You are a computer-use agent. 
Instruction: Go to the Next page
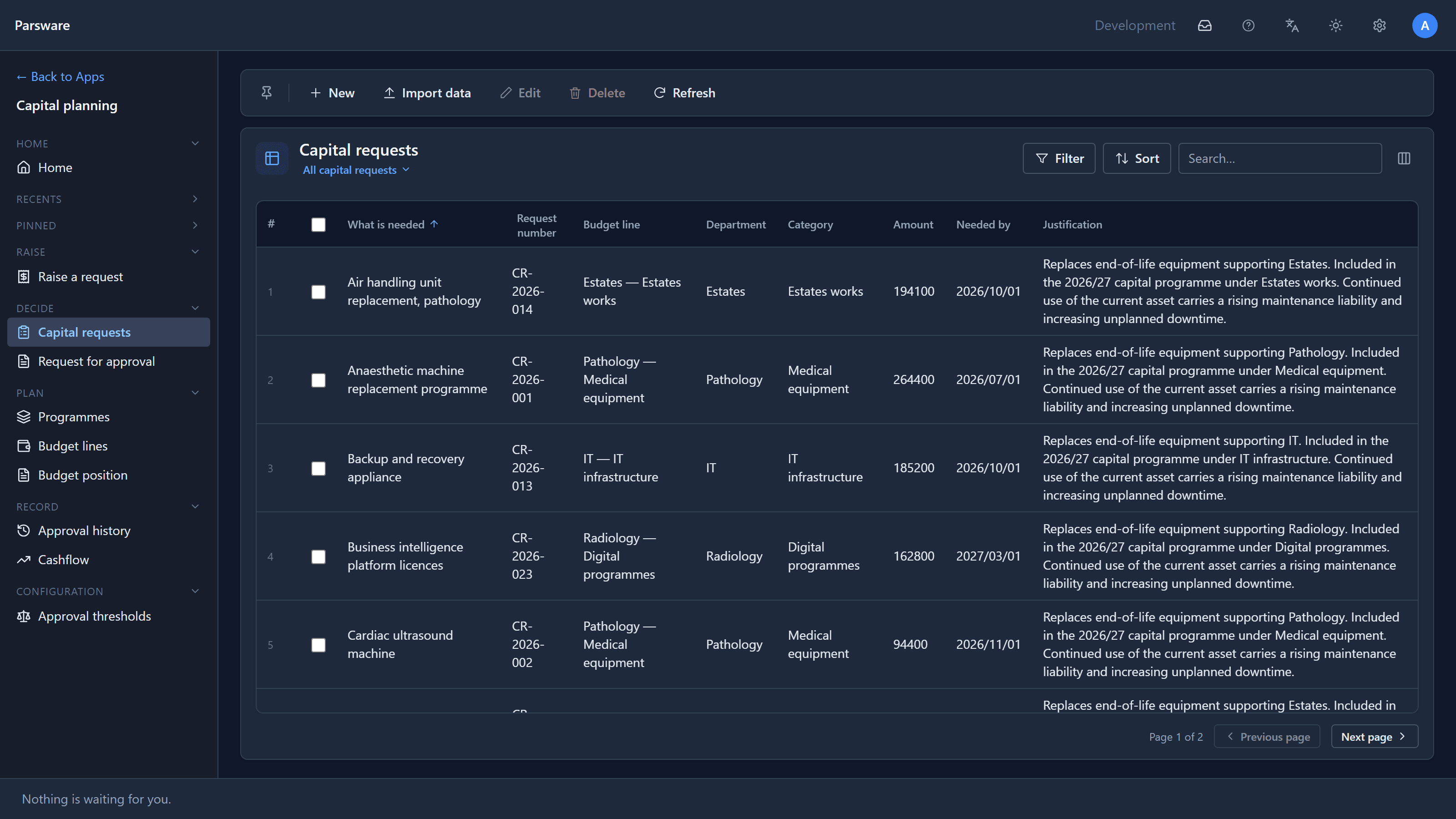(x=1374, y=737)
